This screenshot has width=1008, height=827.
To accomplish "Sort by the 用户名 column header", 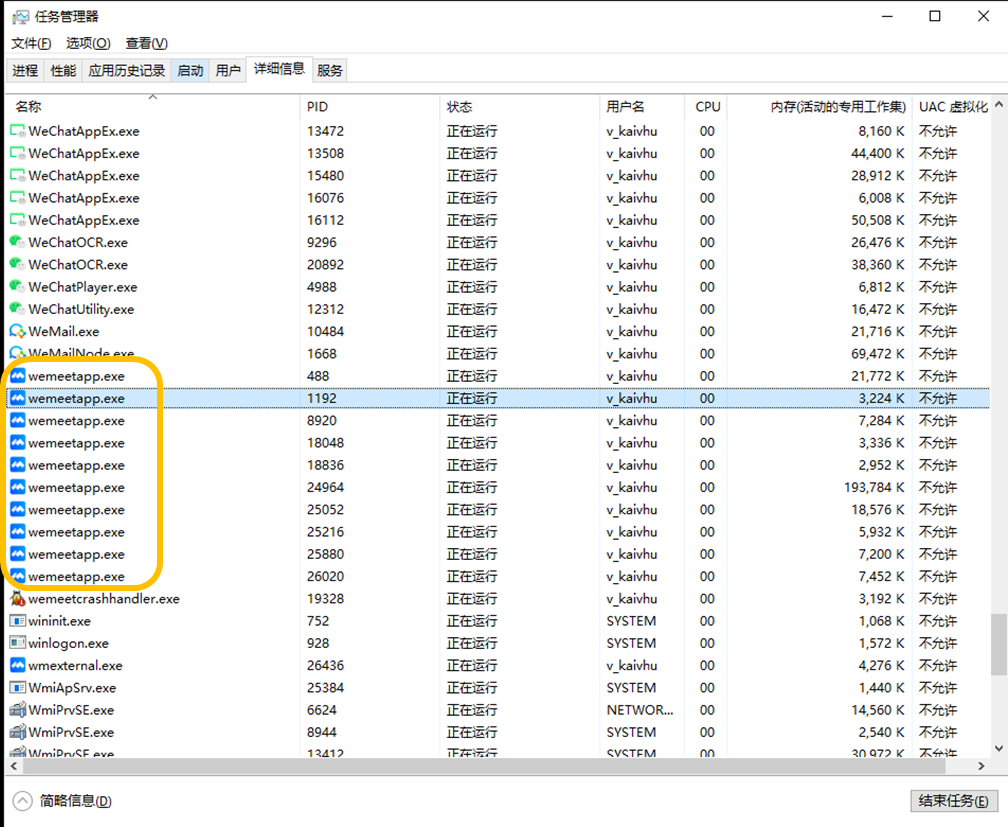I will point(642,107).
